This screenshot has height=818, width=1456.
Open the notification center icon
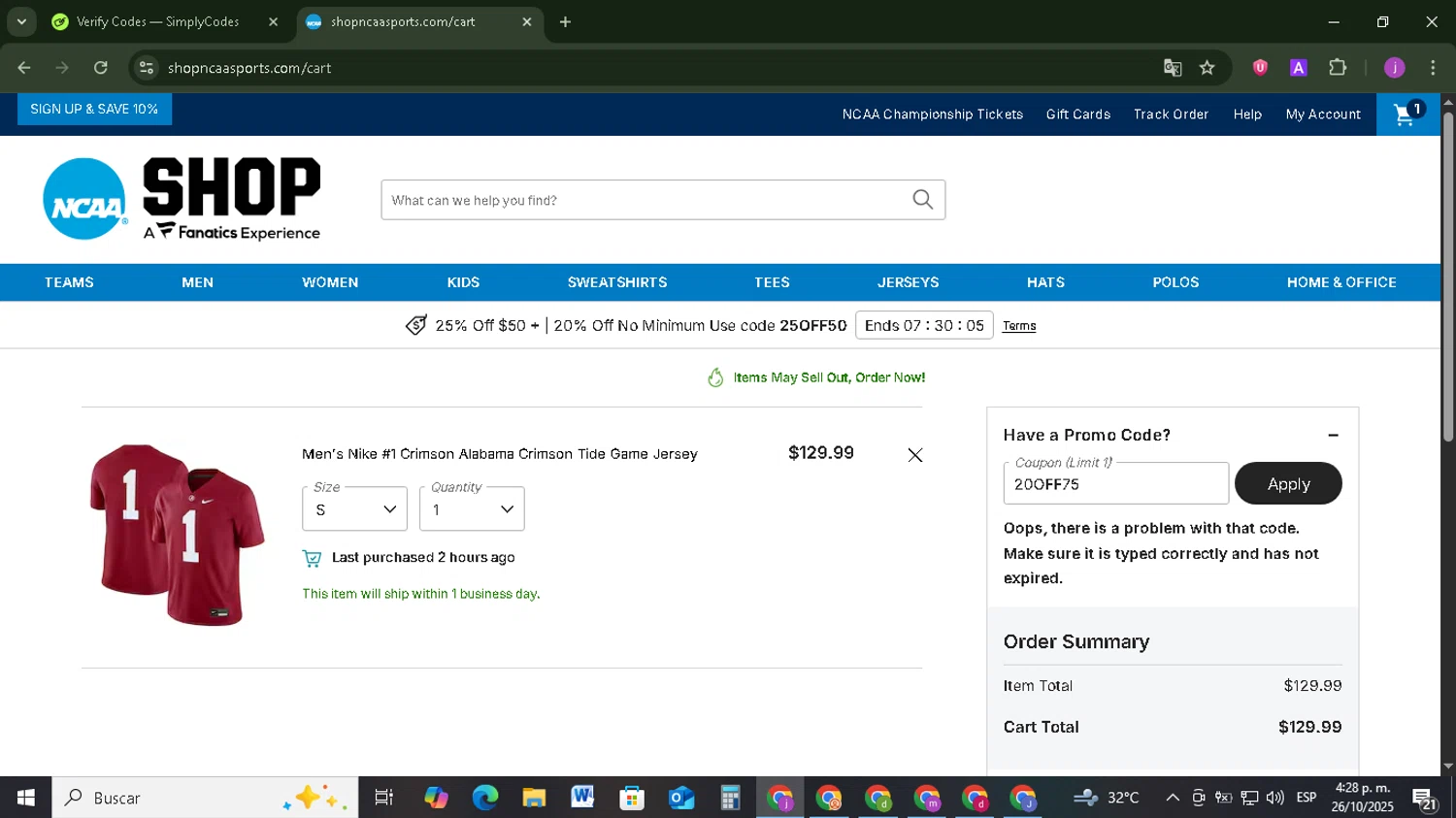pyautogui.click(x=1425, y=799)
